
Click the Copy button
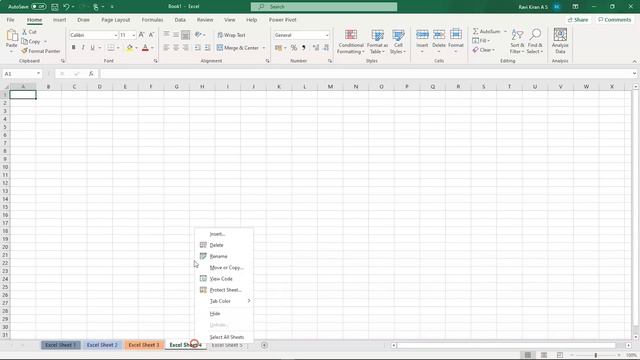click(31, 42)
